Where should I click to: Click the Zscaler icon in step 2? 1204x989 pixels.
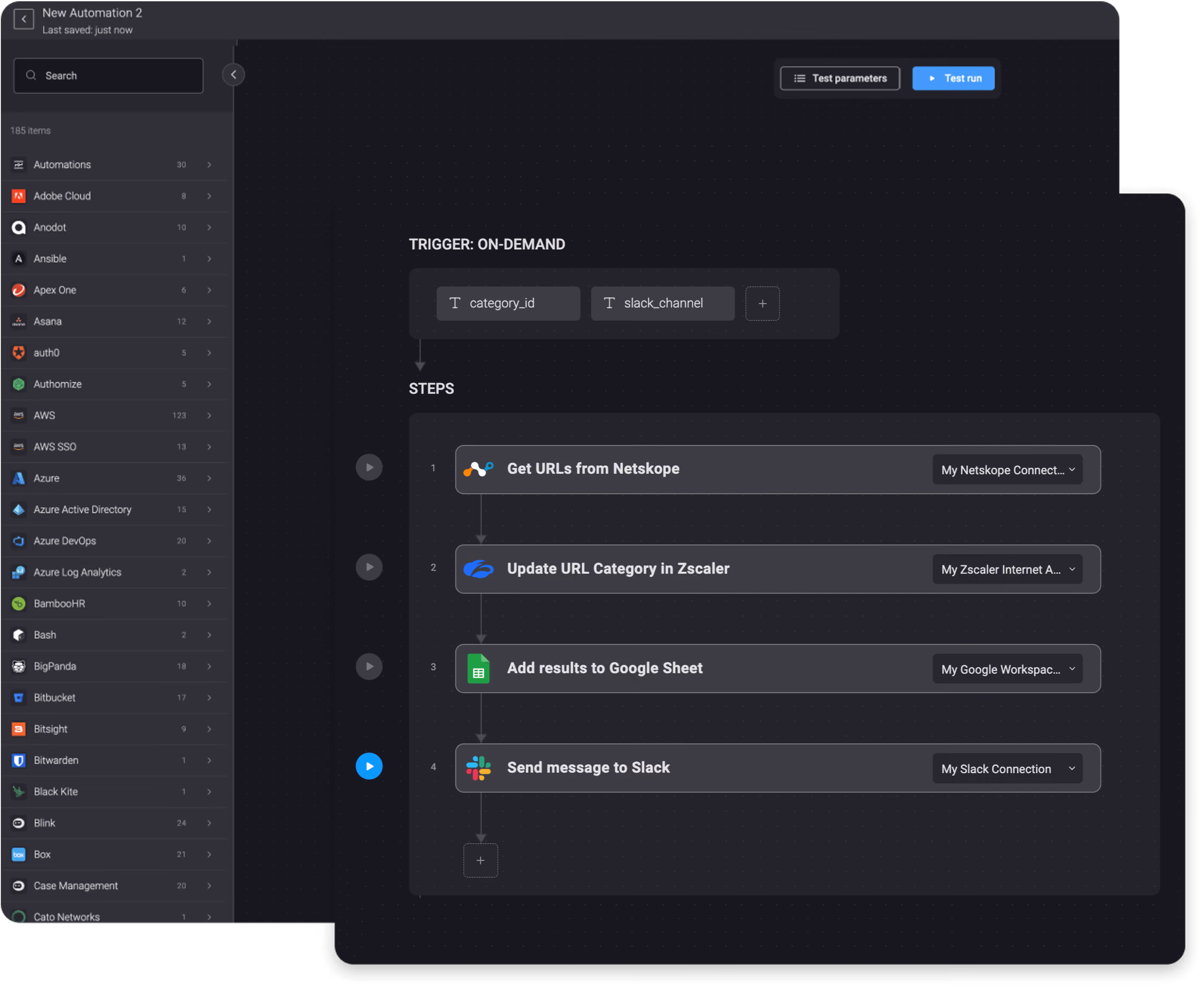pos(478,568)
